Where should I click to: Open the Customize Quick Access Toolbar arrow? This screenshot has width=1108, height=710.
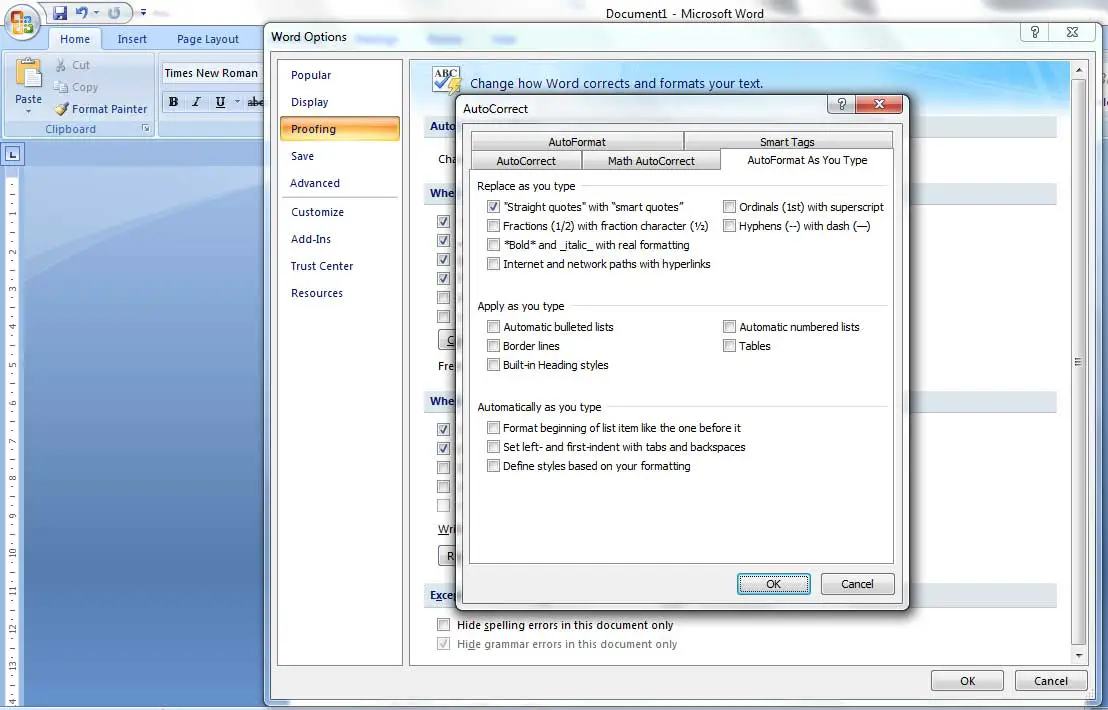pyautogui.click(x=143, y=13)
